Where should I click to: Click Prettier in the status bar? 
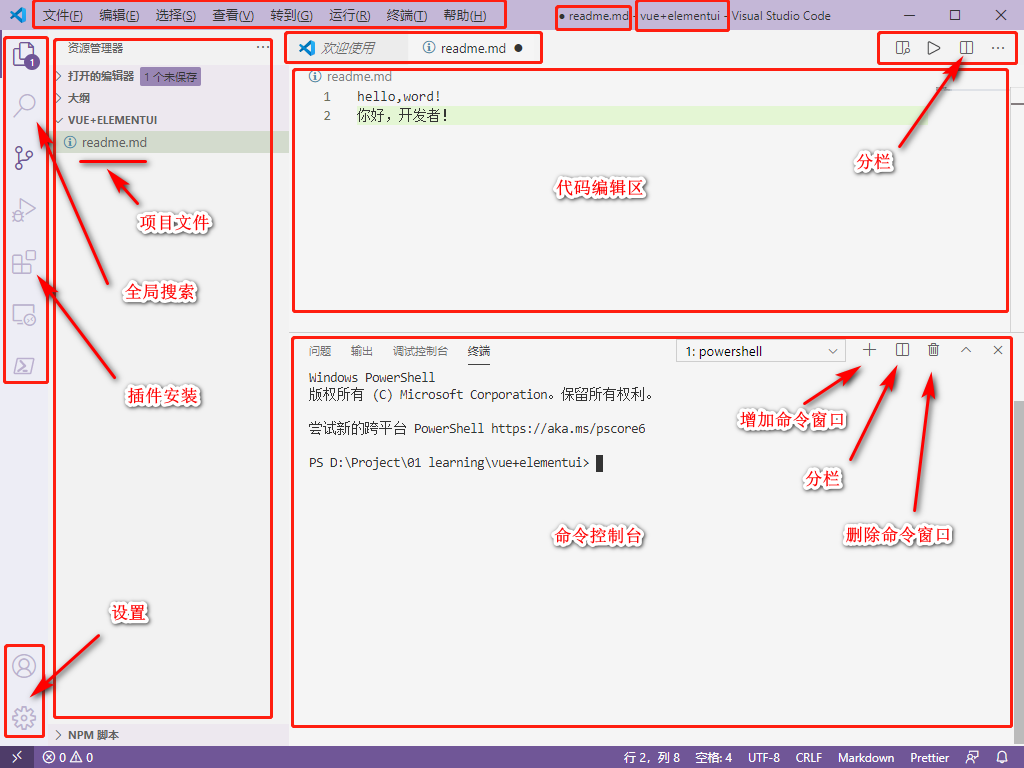(x=929, y=758)
